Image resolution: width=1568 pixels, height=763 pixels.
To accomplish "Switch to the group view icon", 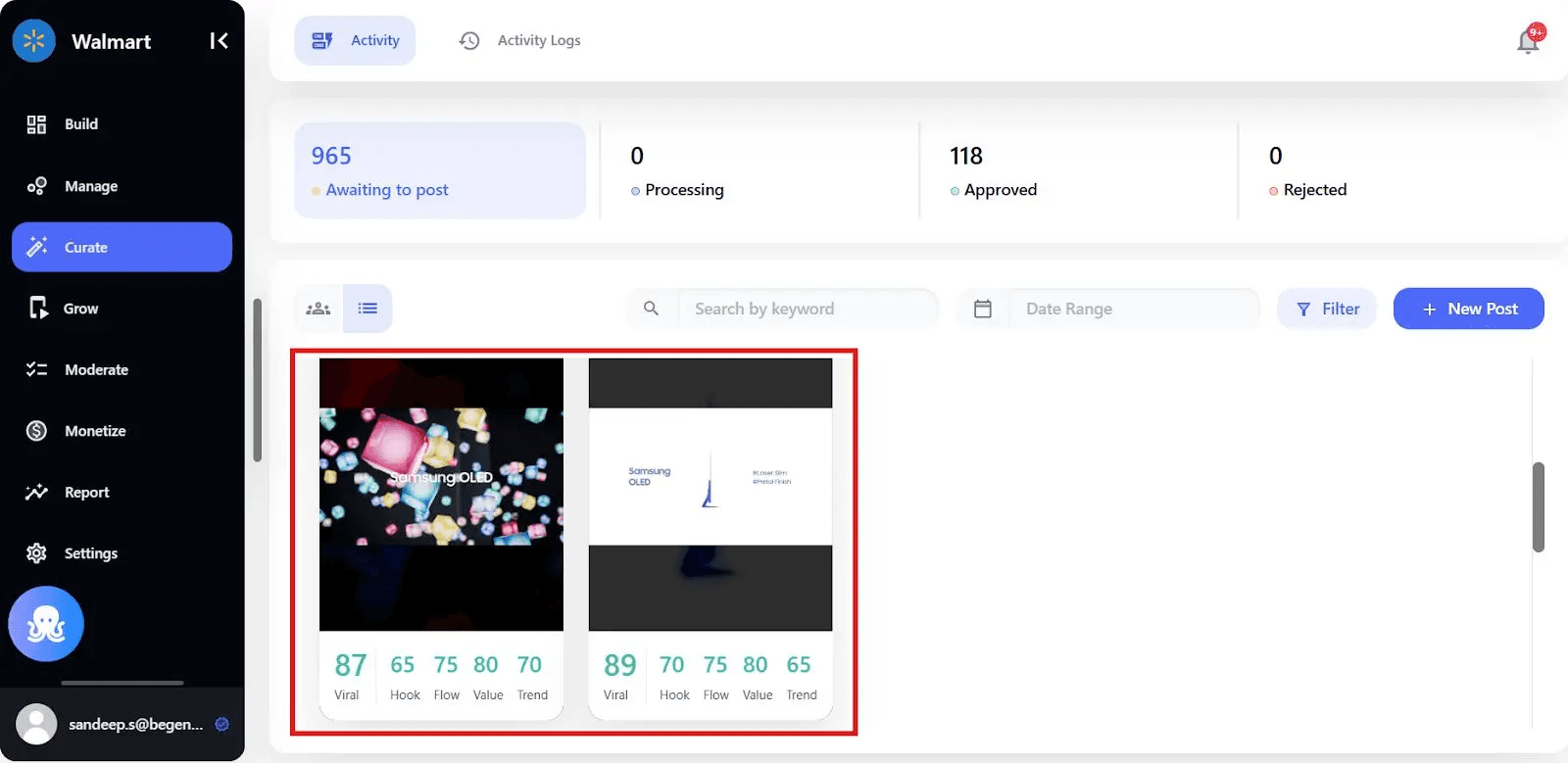I will (x=318, y=309).
